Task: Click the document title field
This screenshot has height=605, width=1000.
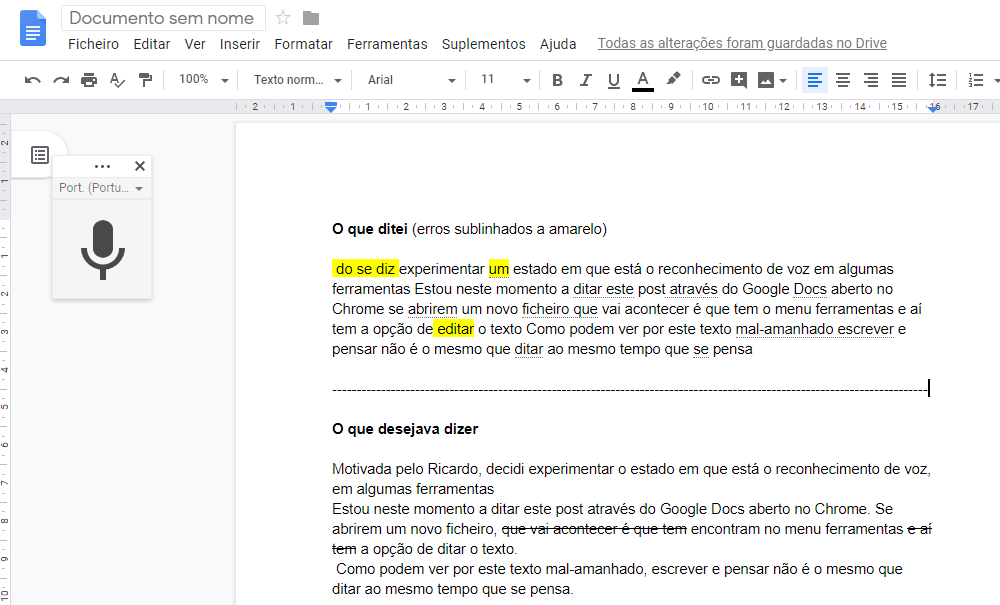Action: [x=163, y=18]
